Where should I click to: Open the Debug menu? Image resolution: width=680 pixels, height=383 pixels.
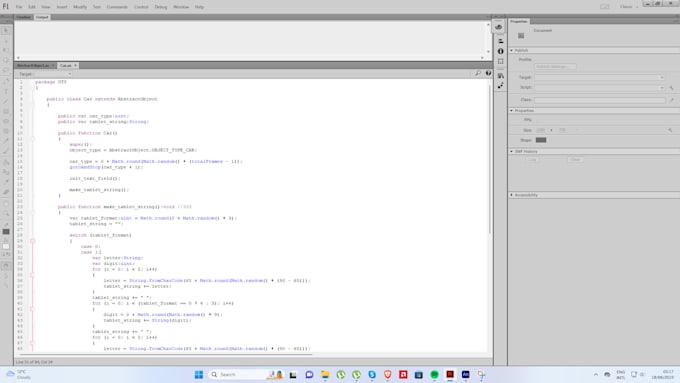click(160, 7)
